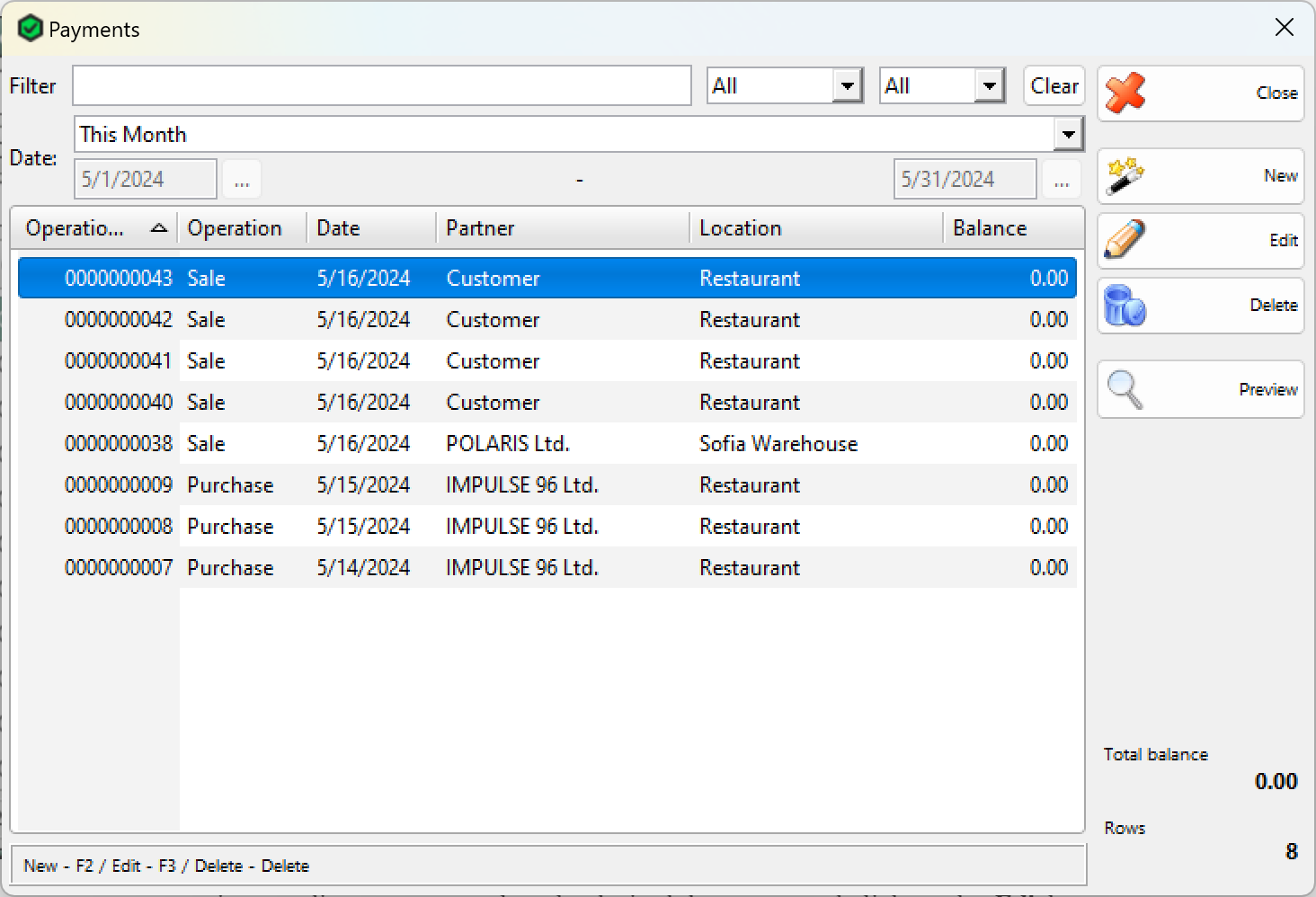Open start date picker ellipsis button
The image size is (1316, 897).
point(242,180)
